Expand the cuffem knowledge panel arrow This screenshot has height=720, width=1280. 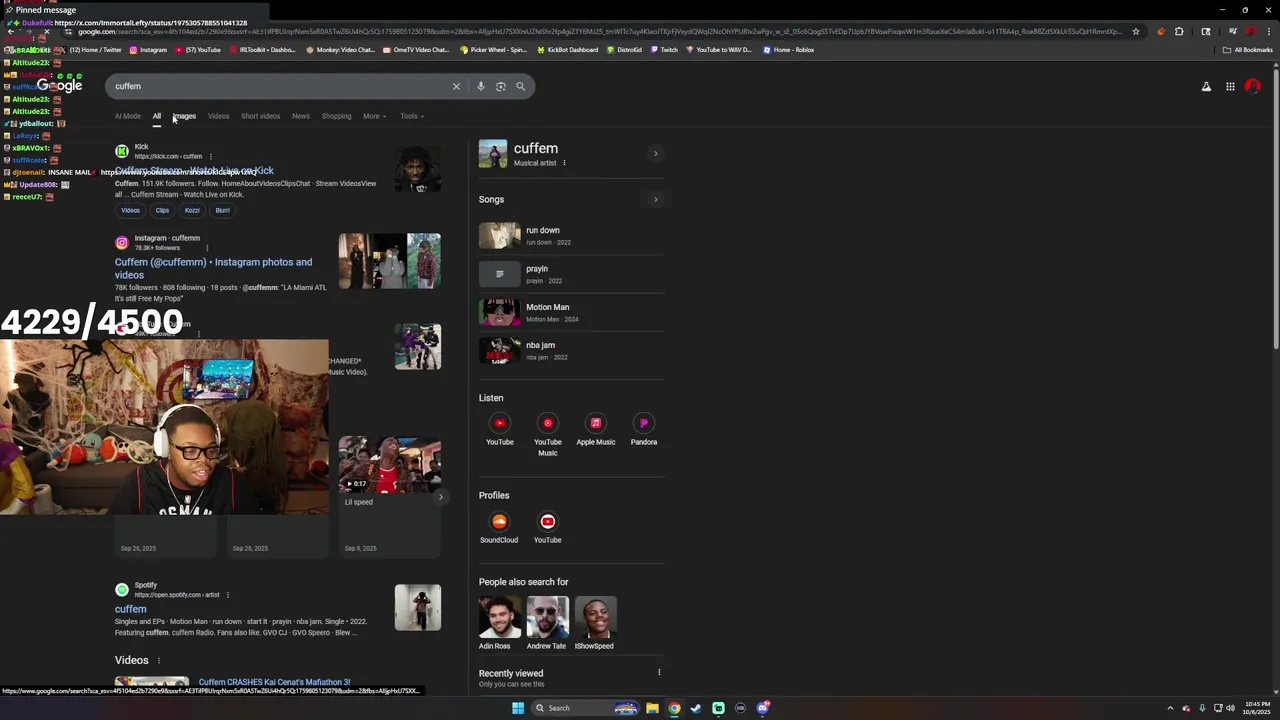(656, 153)
